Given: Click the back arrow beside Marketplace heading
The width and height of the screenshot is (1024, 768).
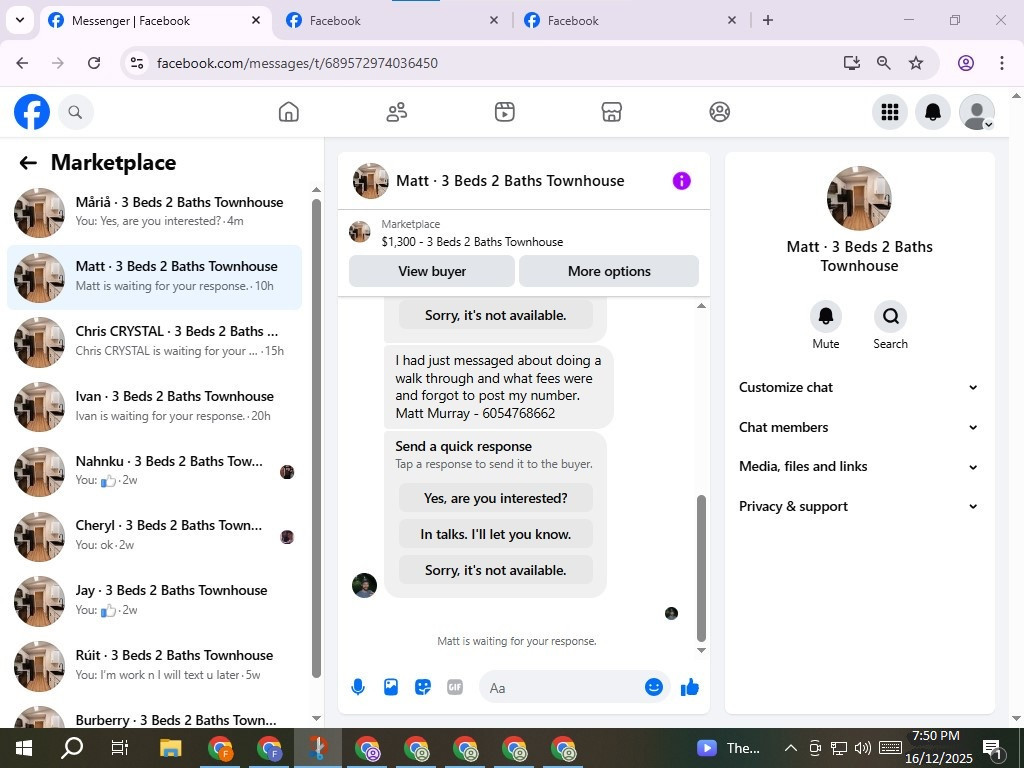Looking at the screenshot, I should 27,163.
